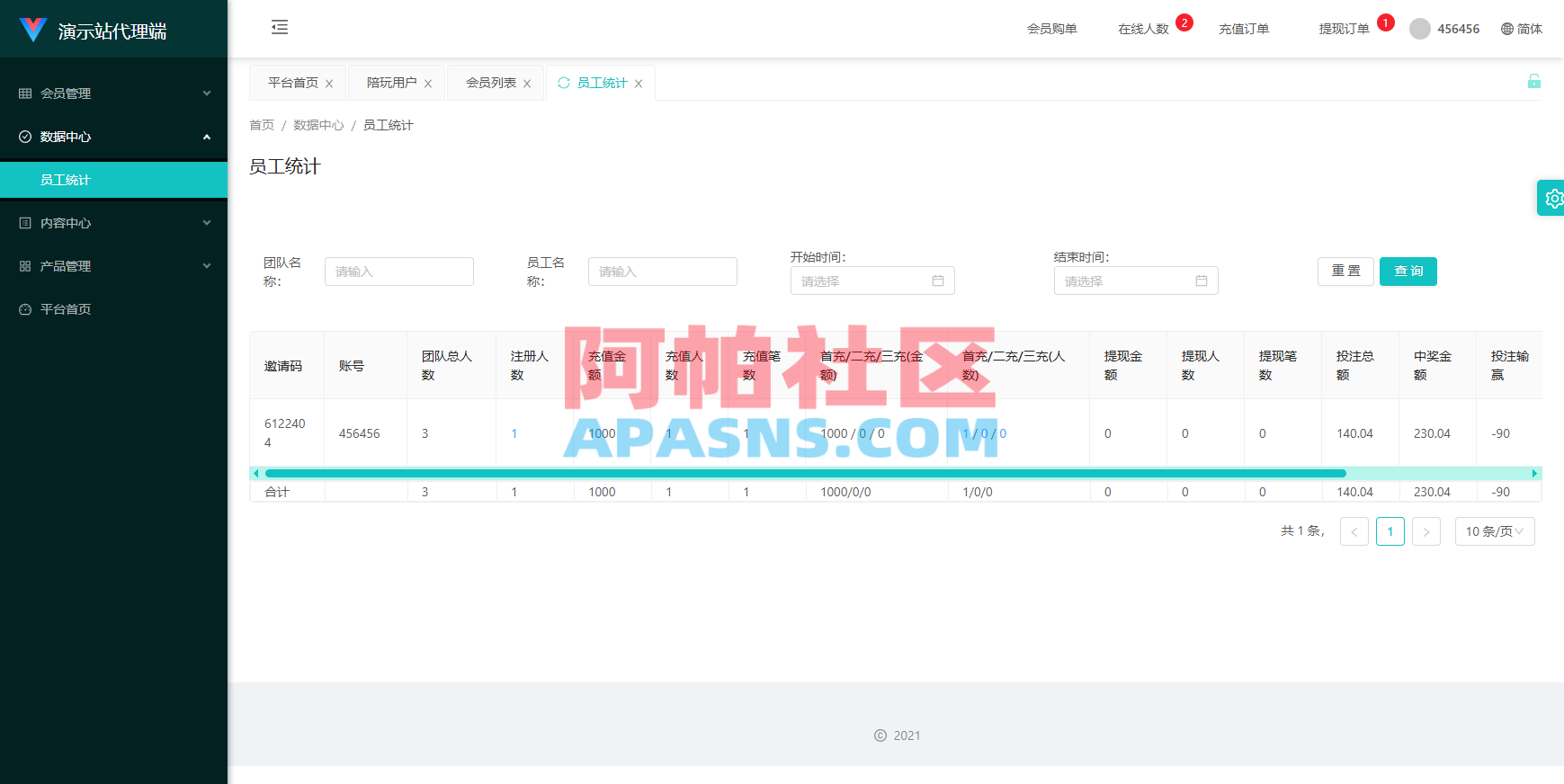Image resolution: width=1564 pixels, height=784 pixels.
Task: Open the floating settings gear panel
Action: [1552, 198]
